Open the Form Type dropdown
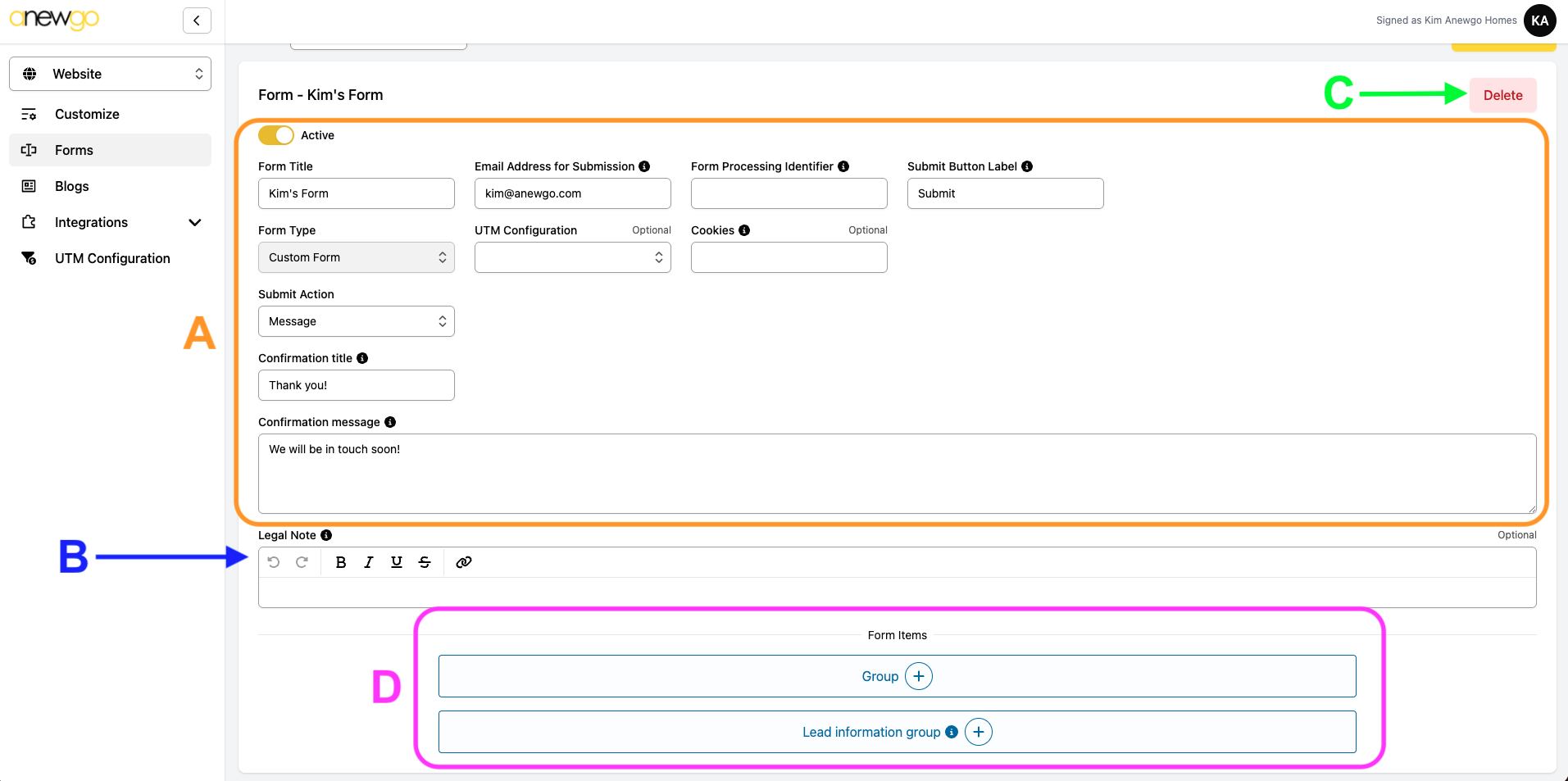 (357, 257)
